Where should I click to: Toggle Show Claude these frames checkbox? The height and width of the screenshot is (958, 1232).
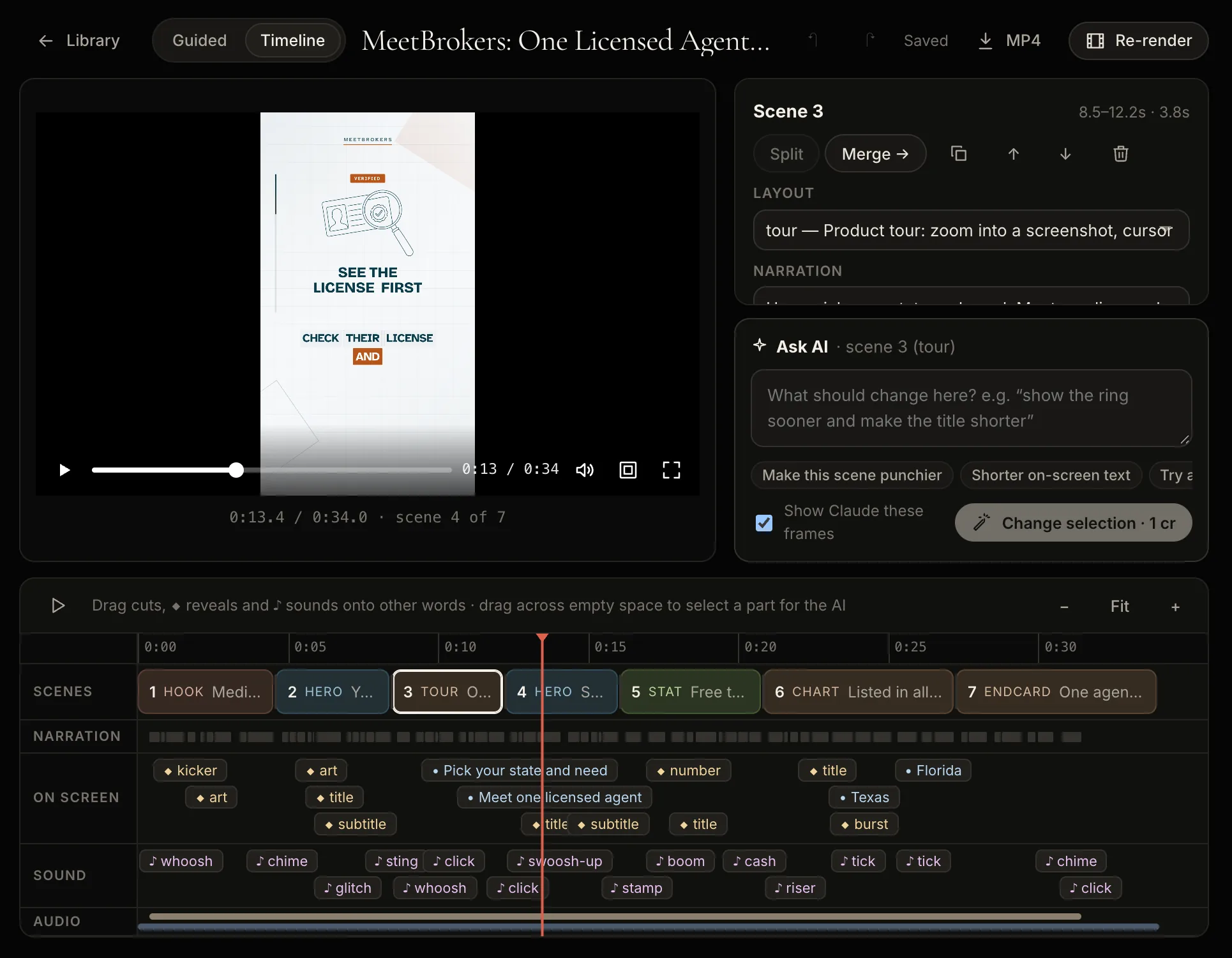pos(764,523)
